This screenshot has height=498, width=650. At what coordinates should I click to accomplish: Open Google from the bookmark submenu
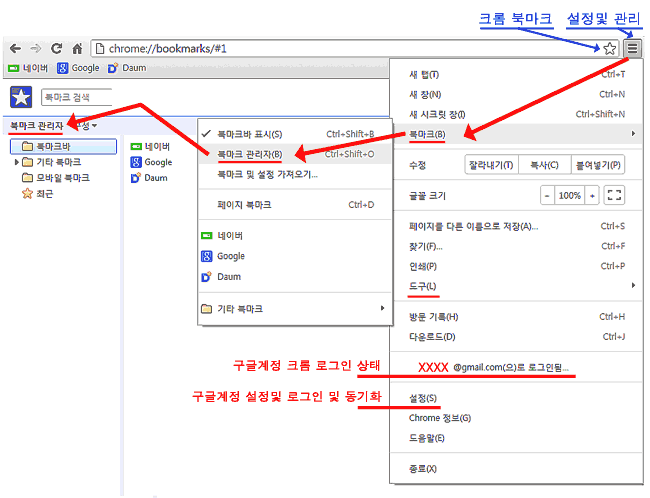click(x=295, y=256)
